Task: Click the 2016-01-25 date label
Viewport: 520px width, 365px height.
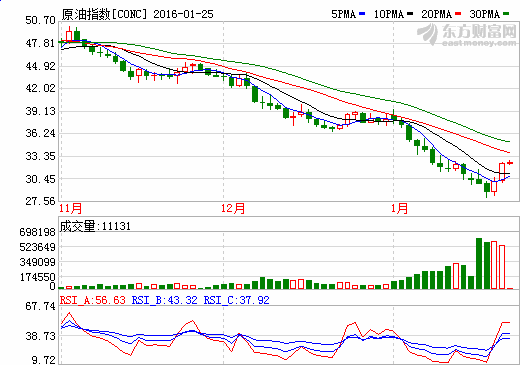Action: [x=183, y=14]
